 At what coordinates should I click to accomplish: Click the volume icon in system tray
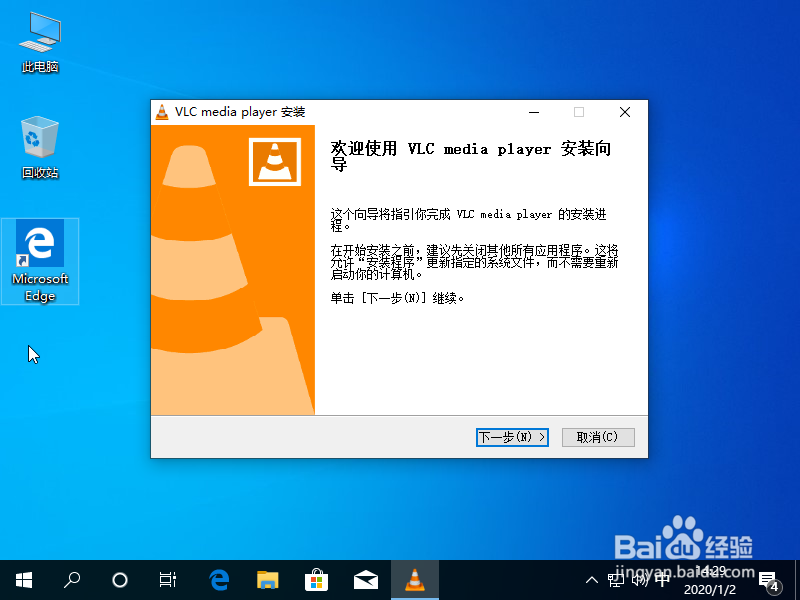pos(639,580)
